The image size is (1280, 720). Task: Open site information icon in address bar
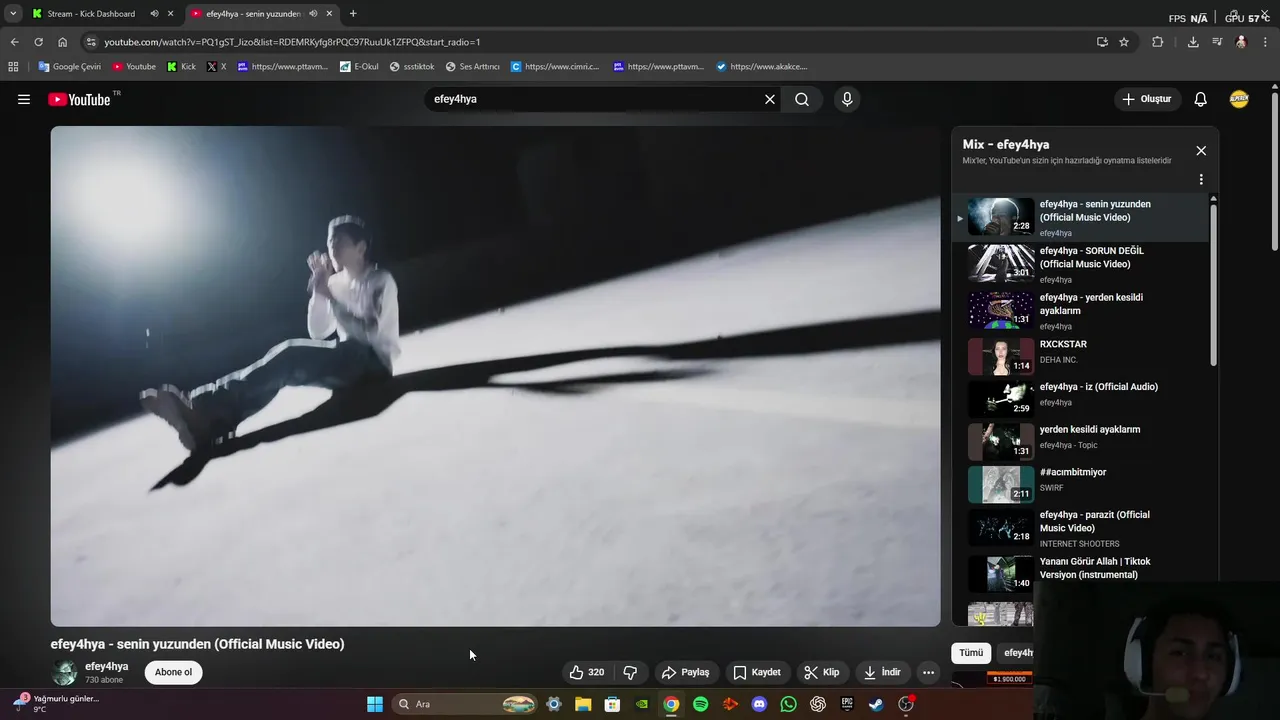click(x=91, y=42)
